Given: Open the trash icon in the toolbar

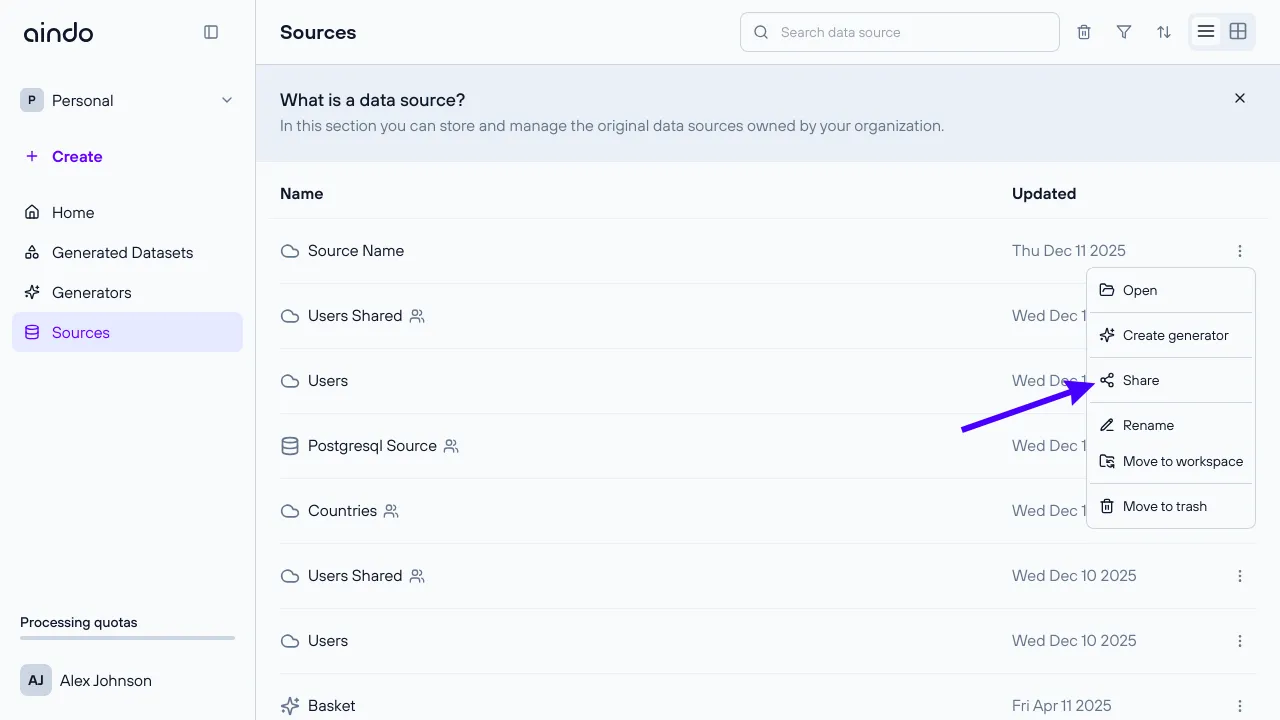Looking at the screenshot, I should pos(1083,31).
